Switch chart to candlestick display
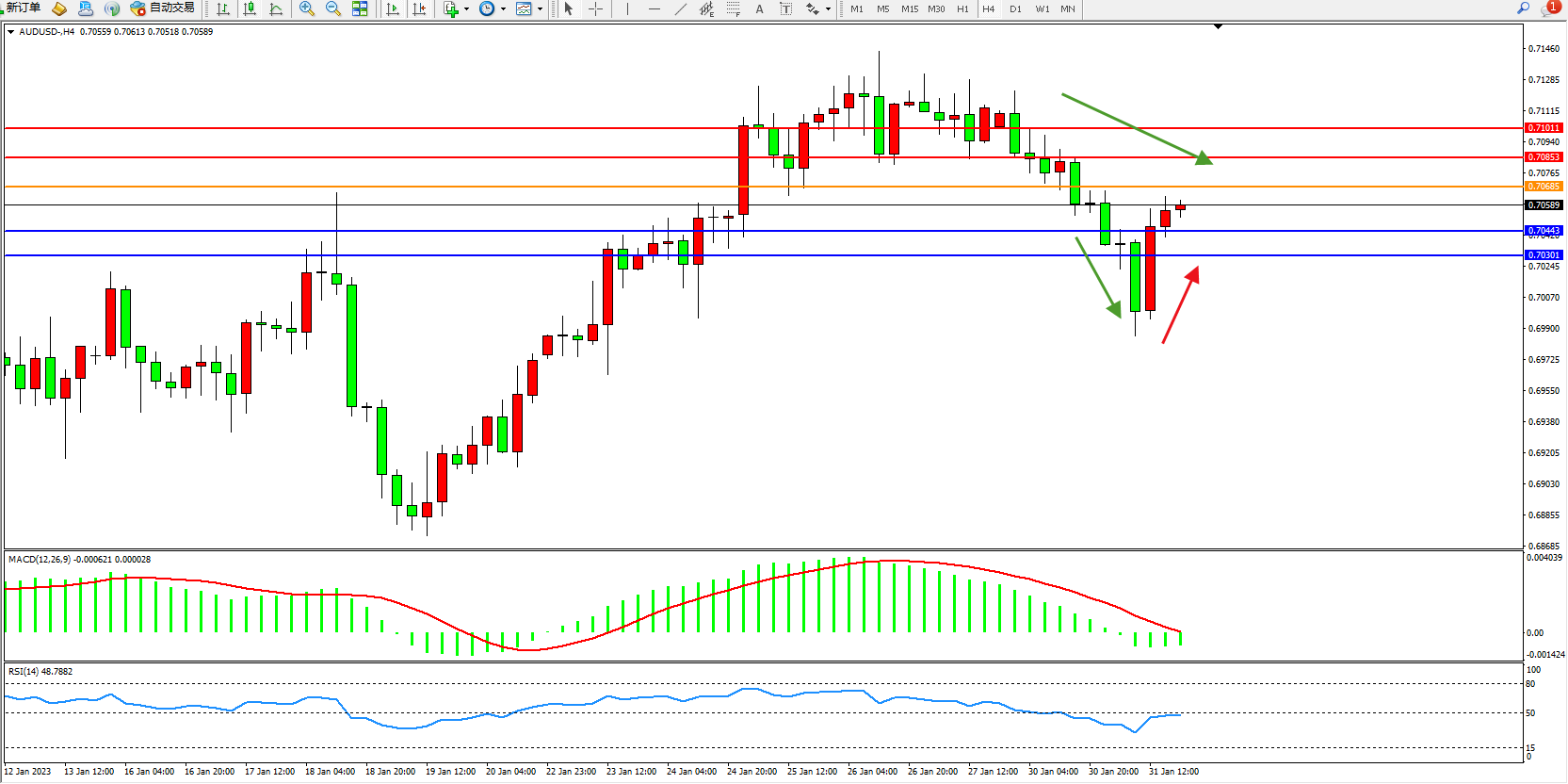 pyautogui.click(x=250, y=8)
